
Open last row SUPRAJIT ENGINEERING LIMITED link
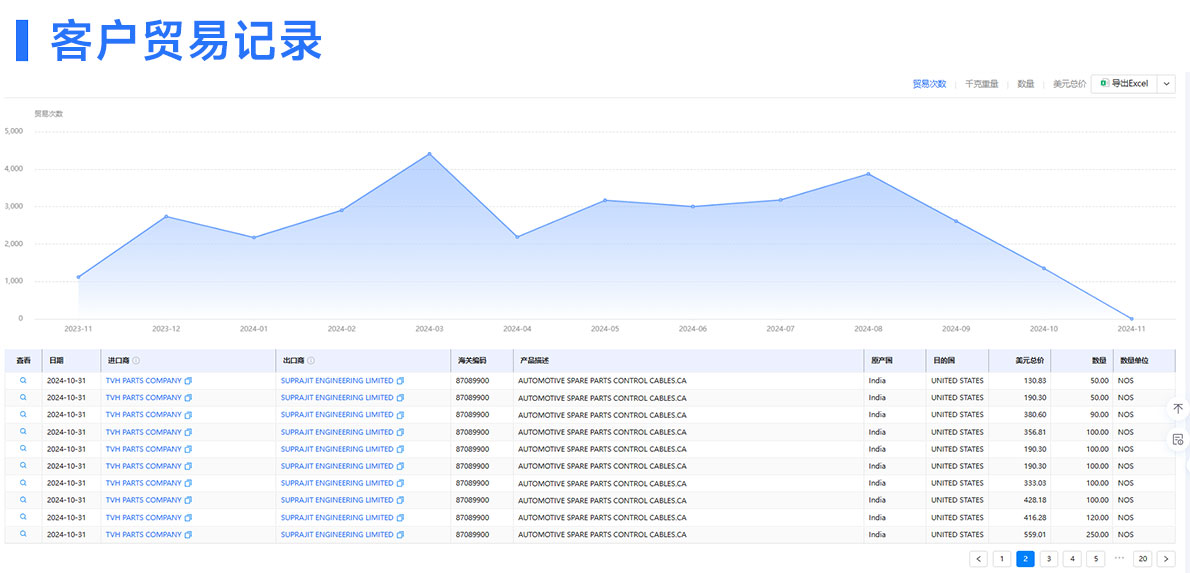click(336, 535)
